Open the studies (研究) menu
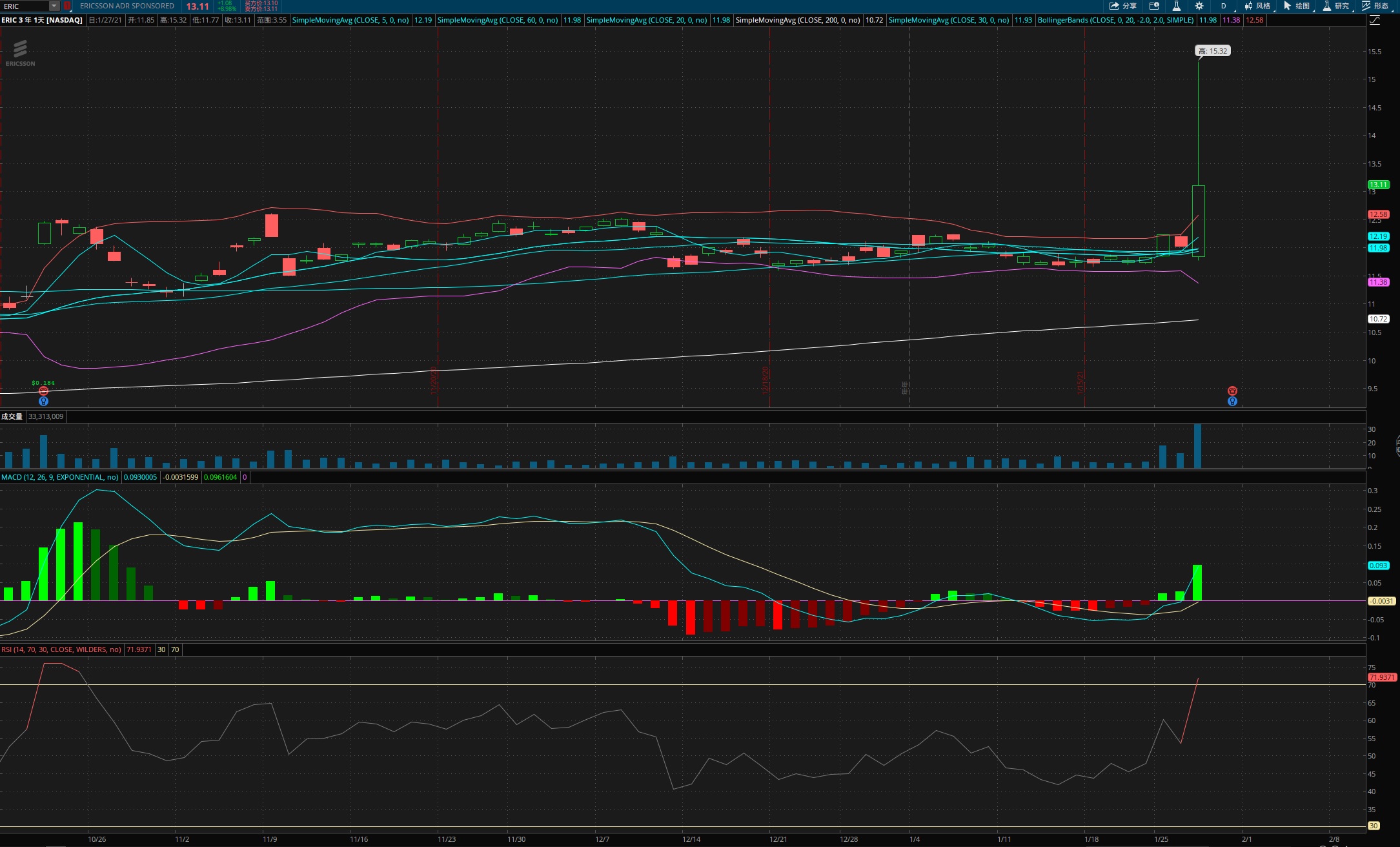The width and height of the screenshot is (1400, 847). click(1336, 6)
